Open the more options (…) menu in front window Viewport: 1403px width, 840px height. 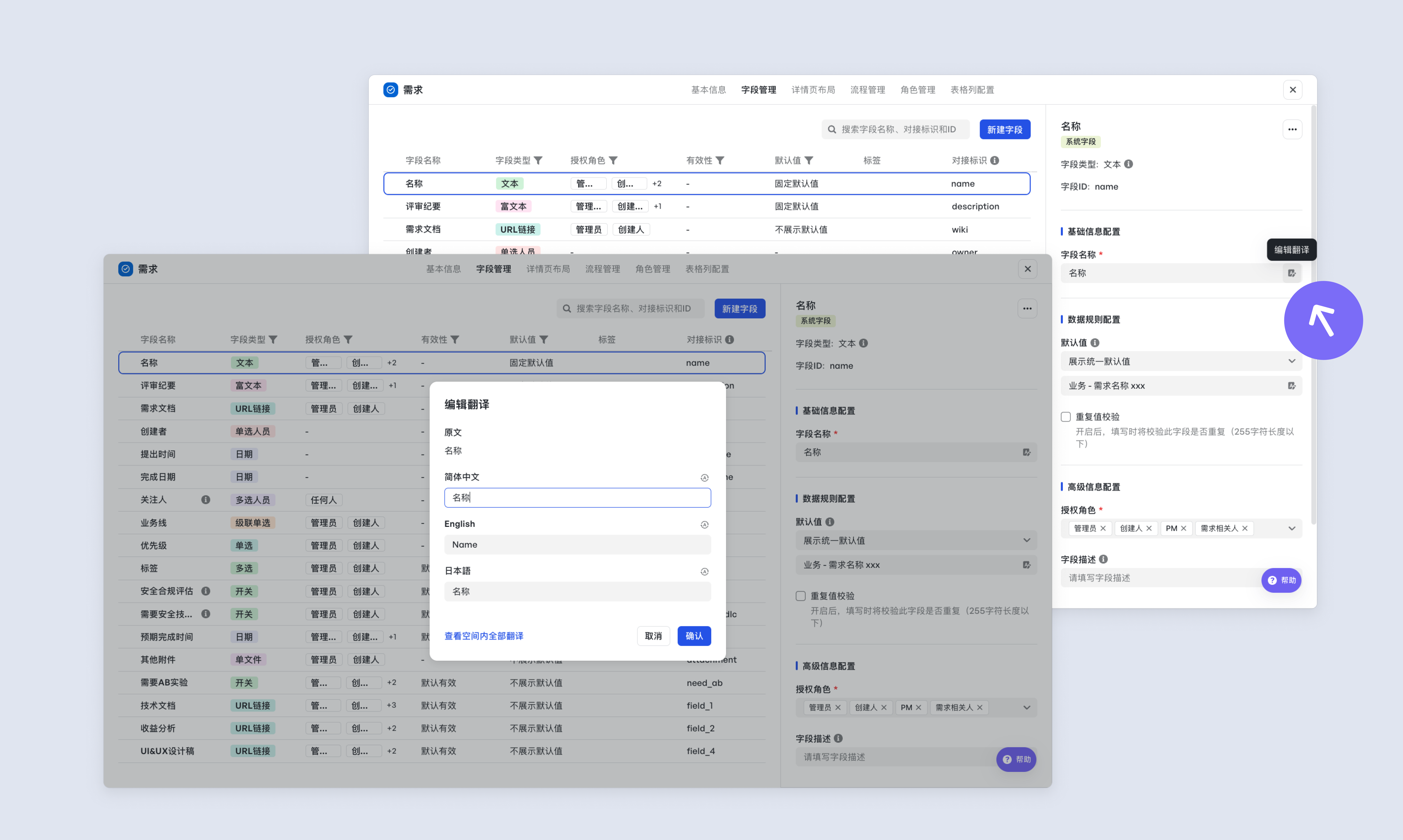(1027, 309)
